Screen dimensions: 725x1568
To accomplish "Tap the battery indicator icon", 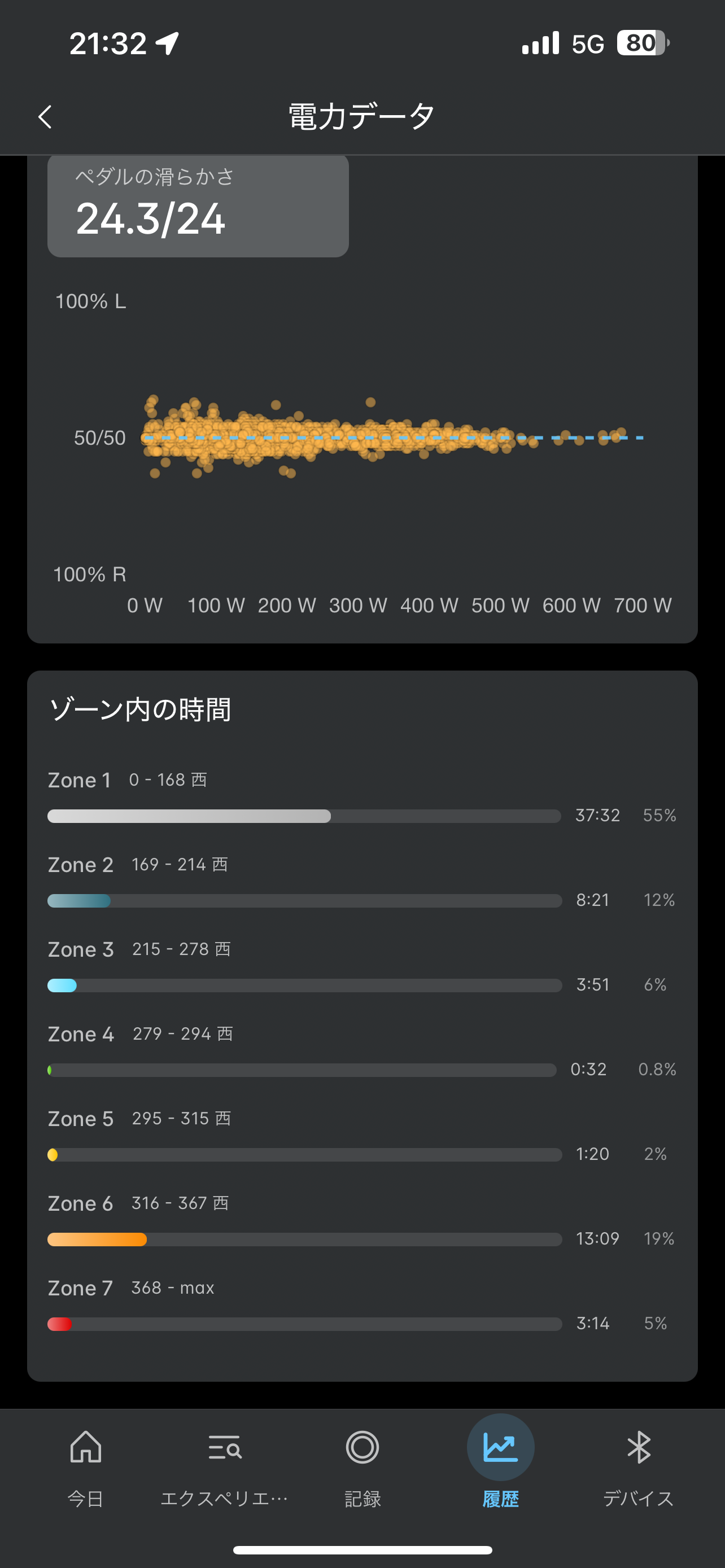I will pos(642,43).
